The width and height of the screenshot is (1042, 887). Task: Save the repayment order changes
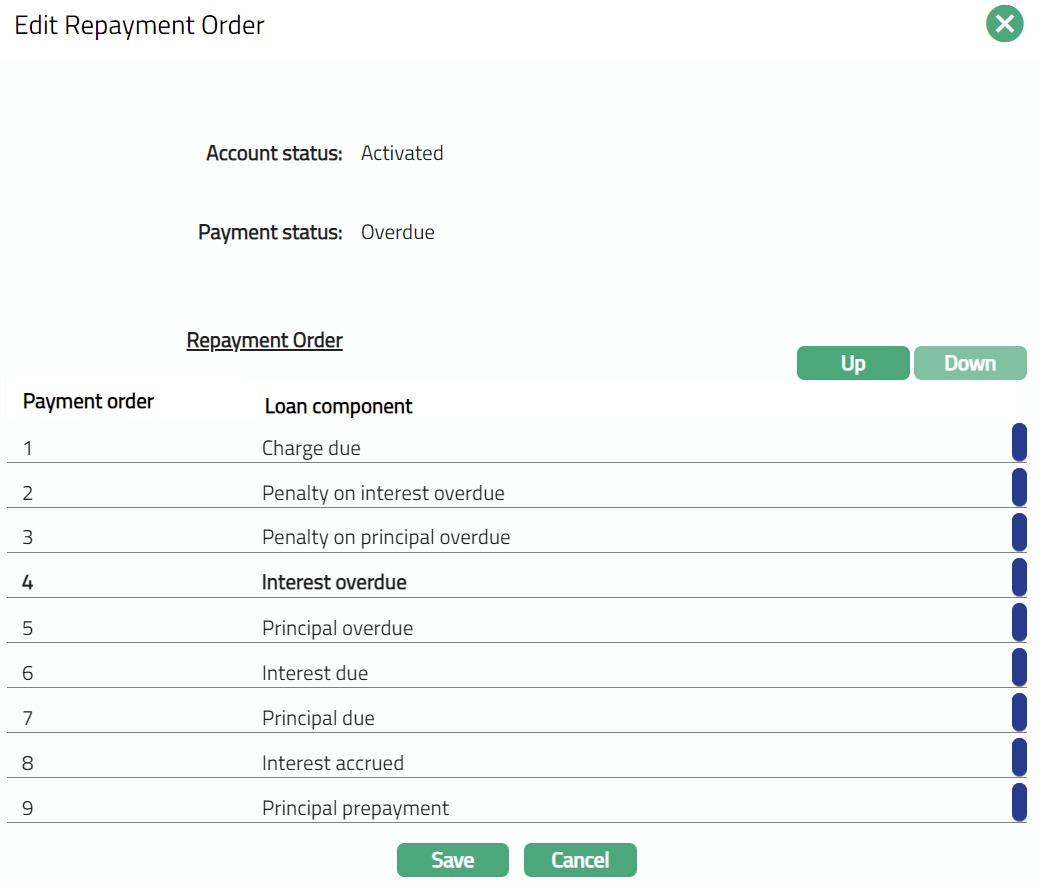(452, 860)
